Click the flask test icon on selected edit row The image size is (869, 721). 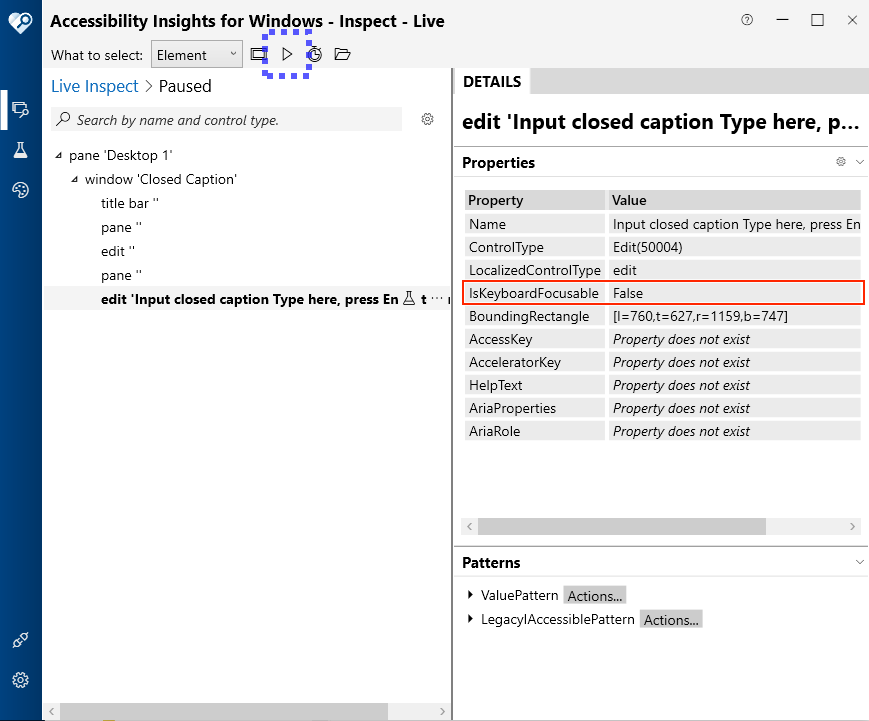click(409, 299)
